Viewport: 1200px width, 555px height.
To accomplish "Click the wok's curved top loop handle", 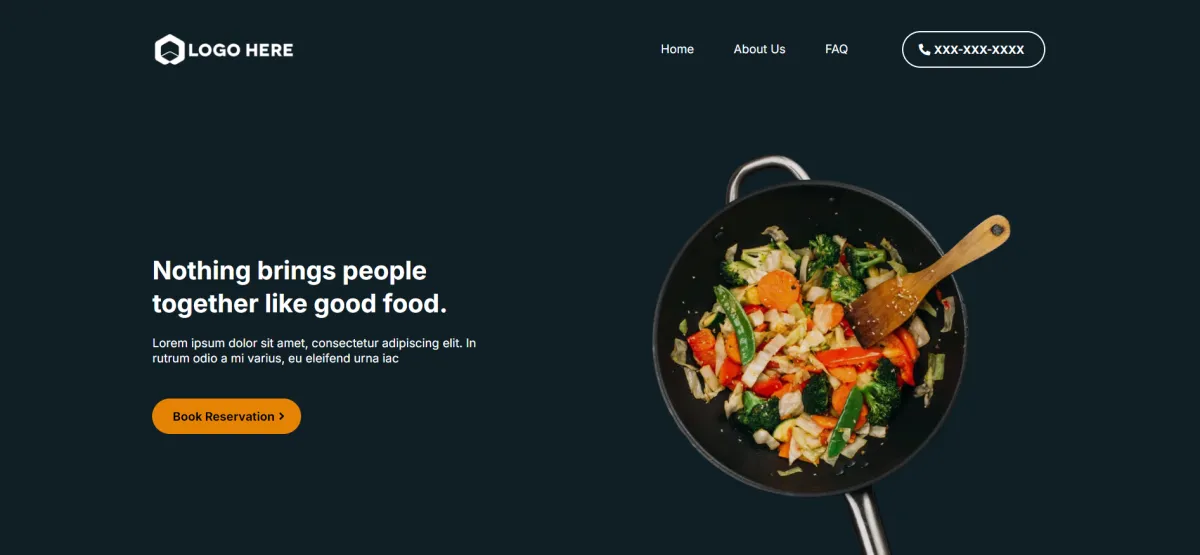I will [x=765, y=172].
